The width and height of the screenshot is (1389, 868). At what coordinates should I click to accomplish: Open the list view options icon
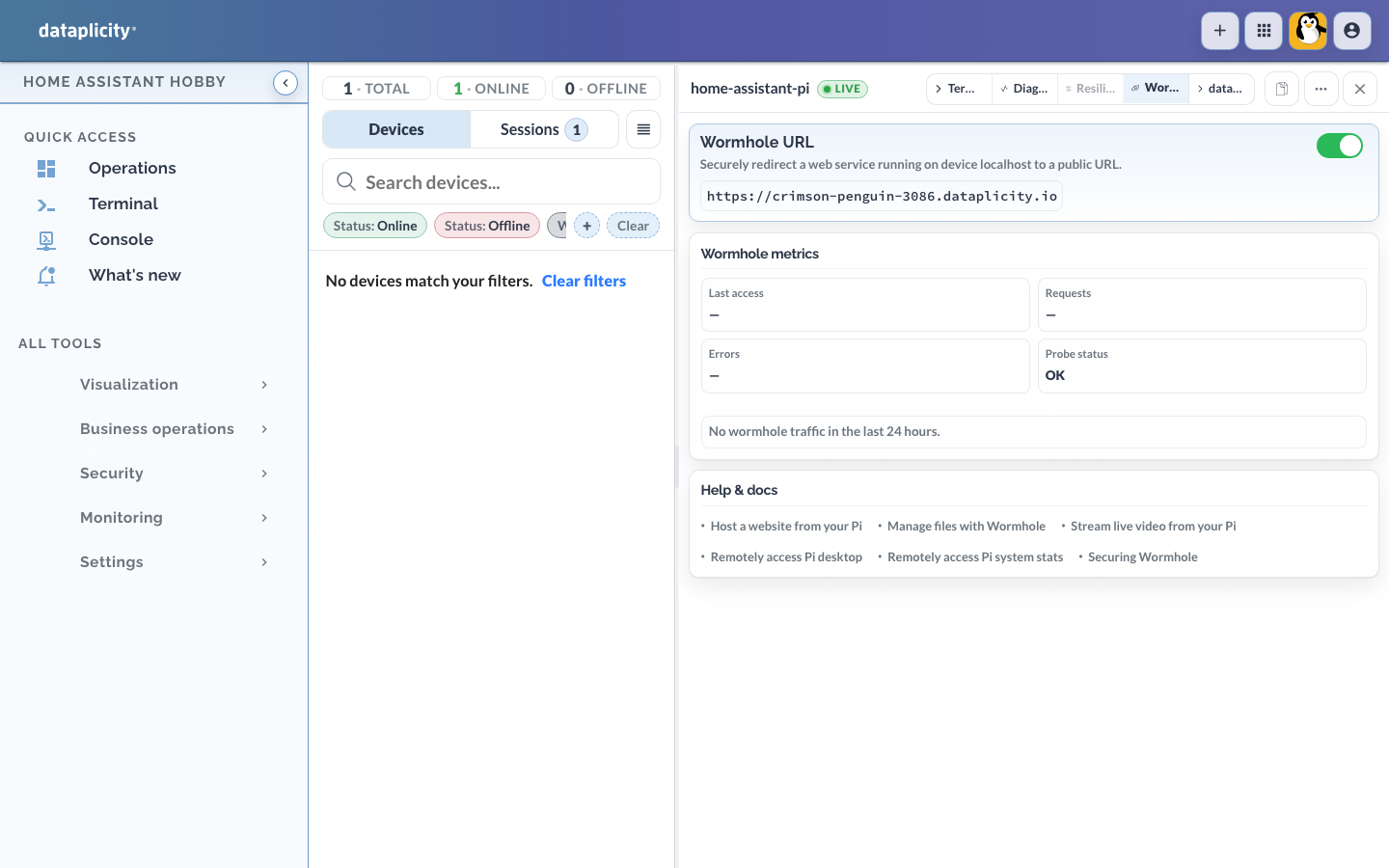[643, 129]
